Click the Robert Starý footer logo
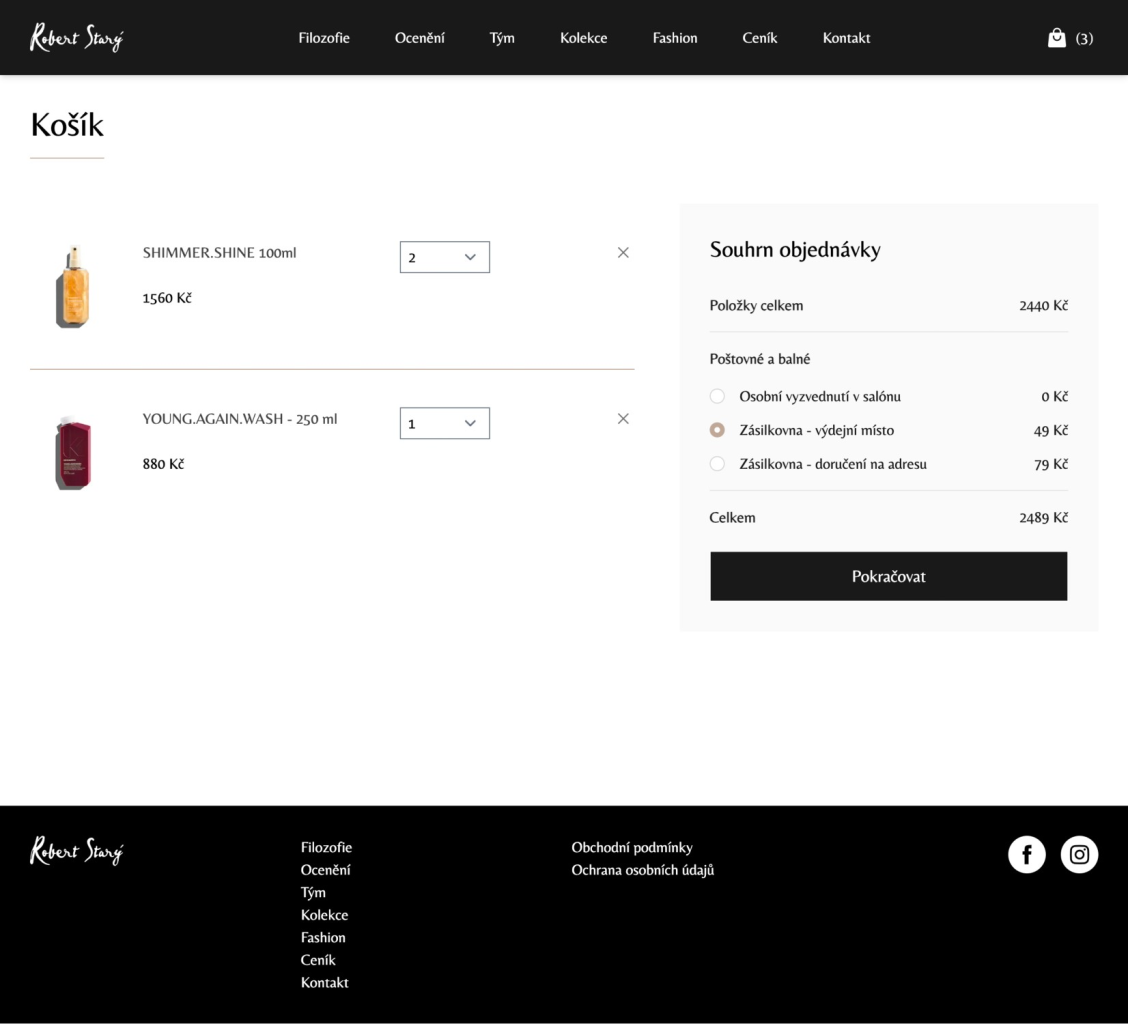Screen dimensions: 1128x1024 coord(77,851)
